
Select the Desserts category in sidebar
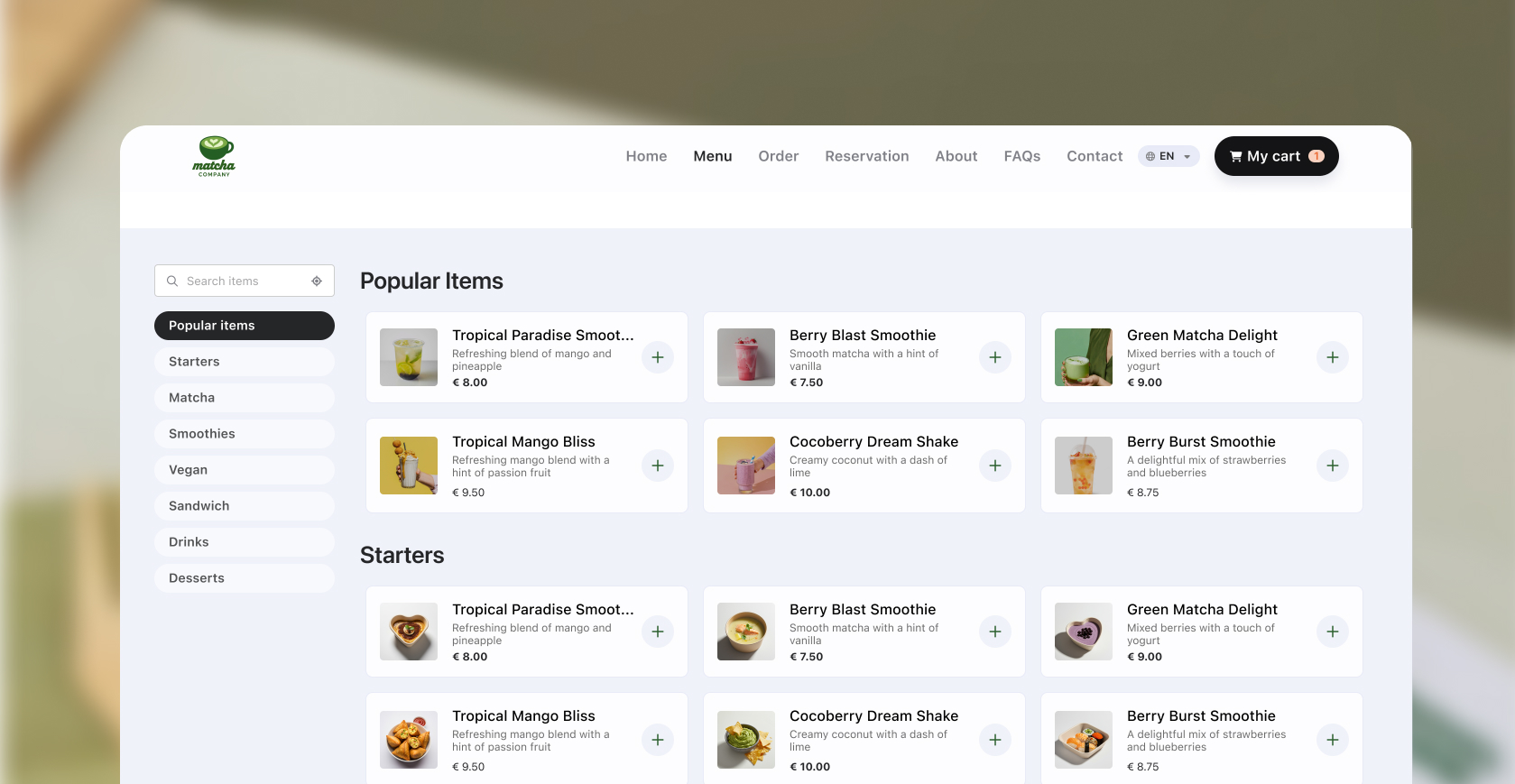245,578
